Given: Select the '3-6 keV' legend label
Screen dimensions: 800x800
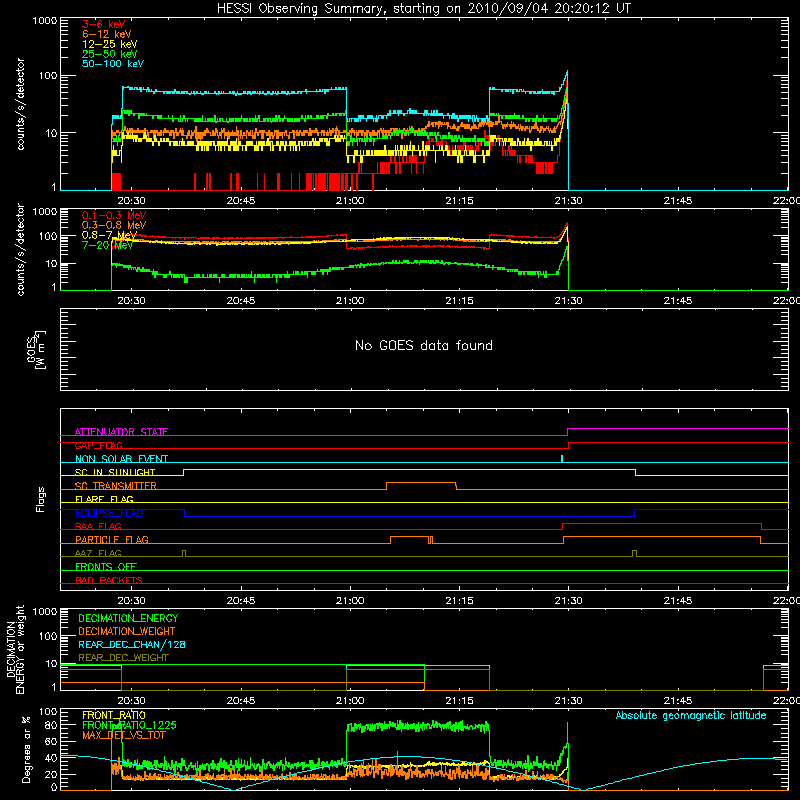Looking at the screenshot, I should tap(104, 24).
